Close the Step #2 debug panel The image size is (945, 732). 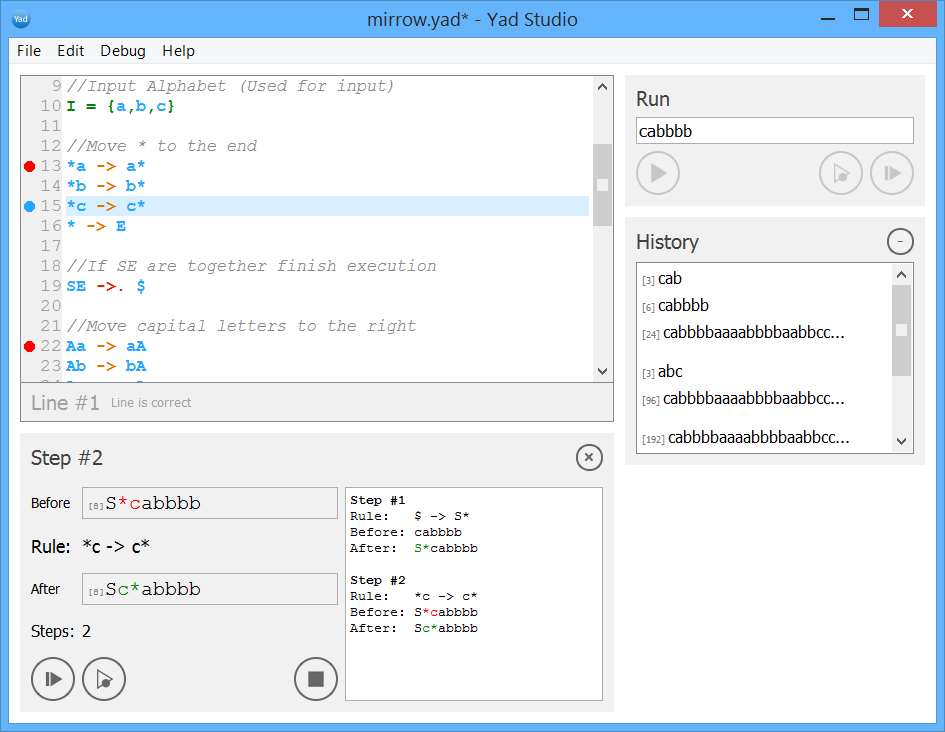pyautogui.click(x=589, y=458)
